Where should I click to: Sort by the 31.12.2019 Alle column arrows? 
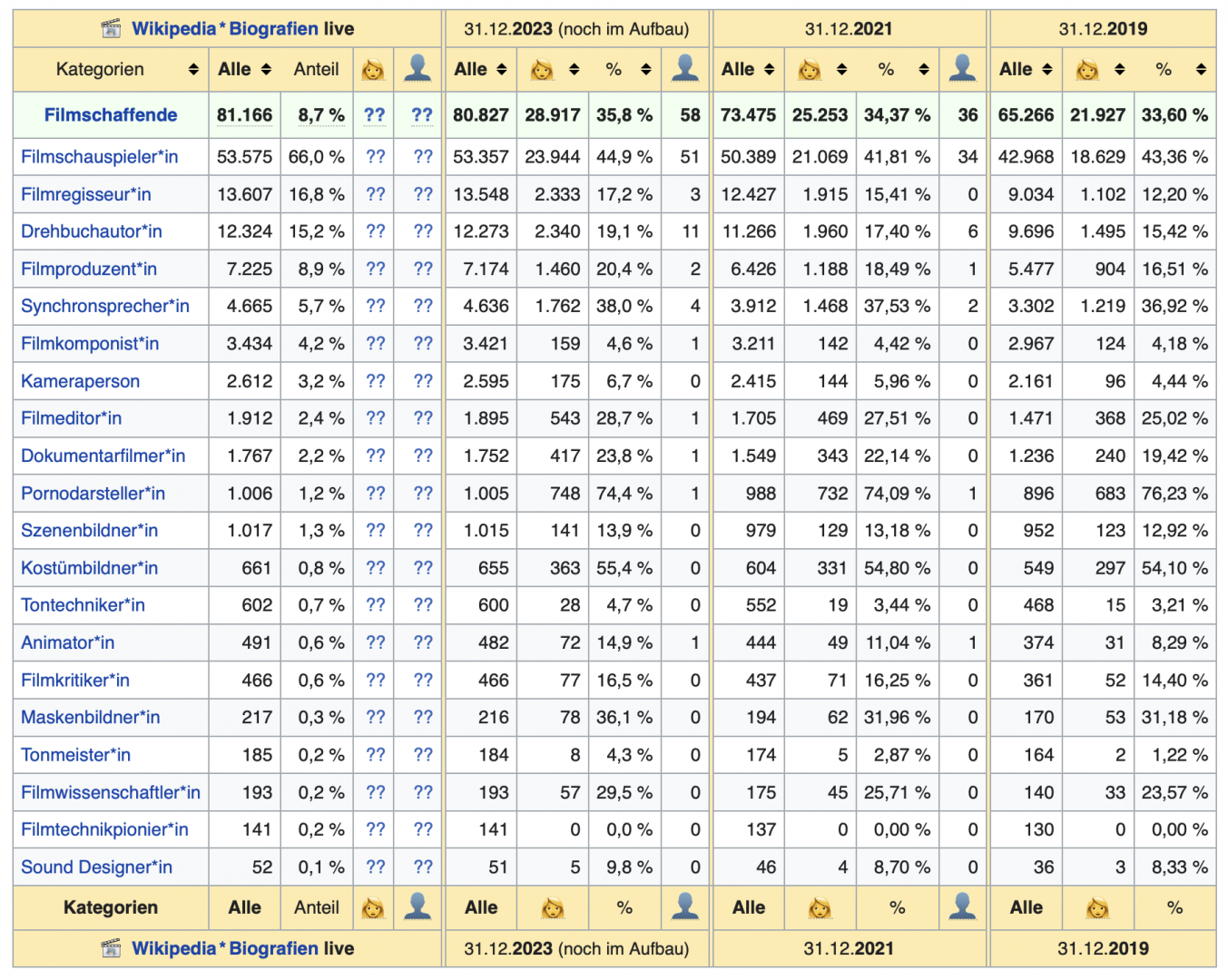[1047, 70]
